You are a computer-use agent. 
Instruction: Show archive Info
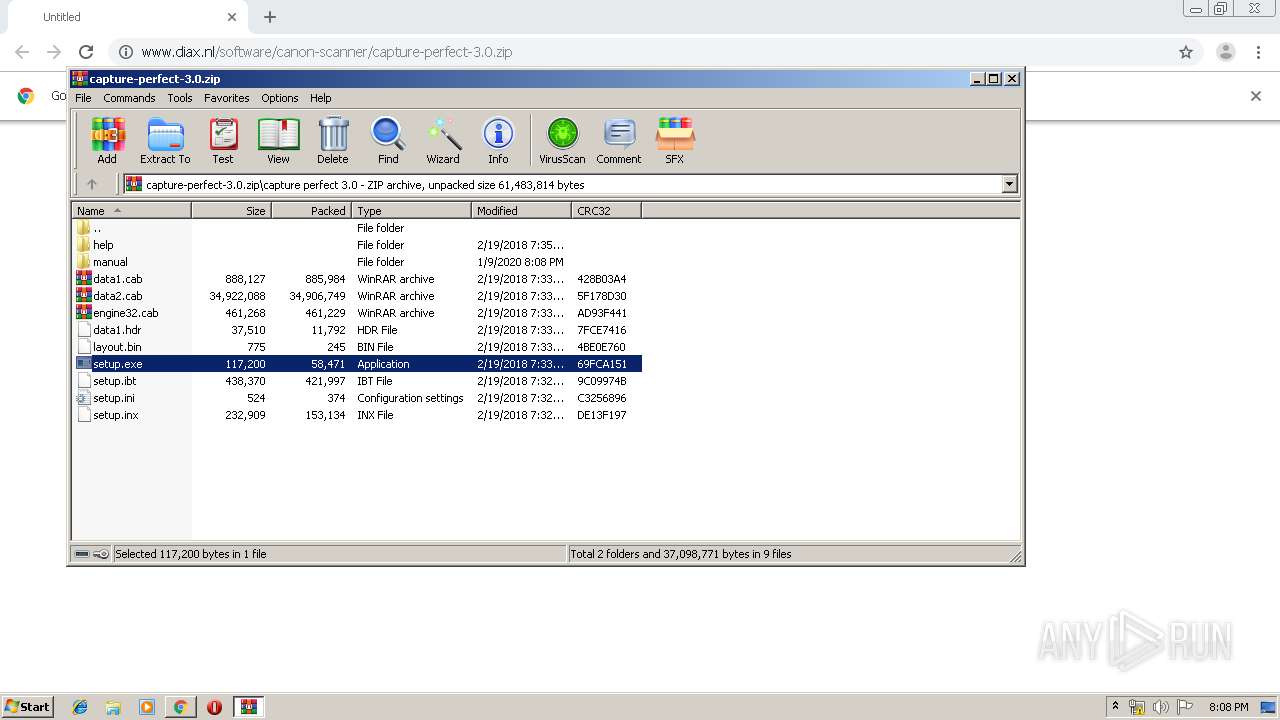(x=498, y=140)
